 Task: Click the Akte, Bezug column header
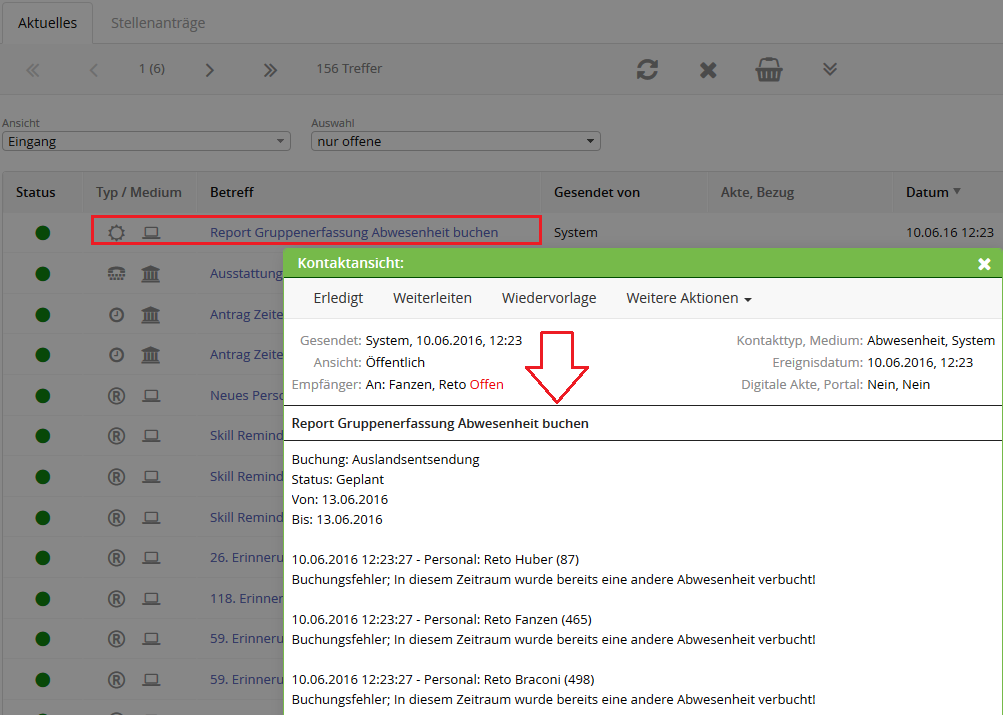(x=757, y=192)
